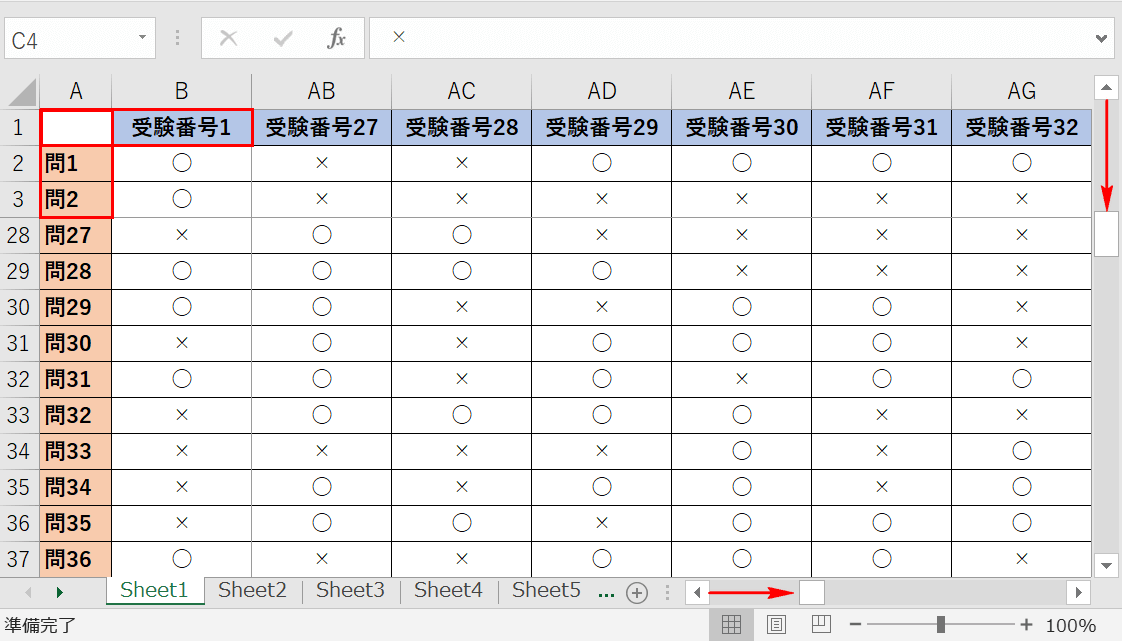Screen dimensions: 1122x641
Task: Show more sheet tabs via ellipsis
Action: tap(606, 592)
